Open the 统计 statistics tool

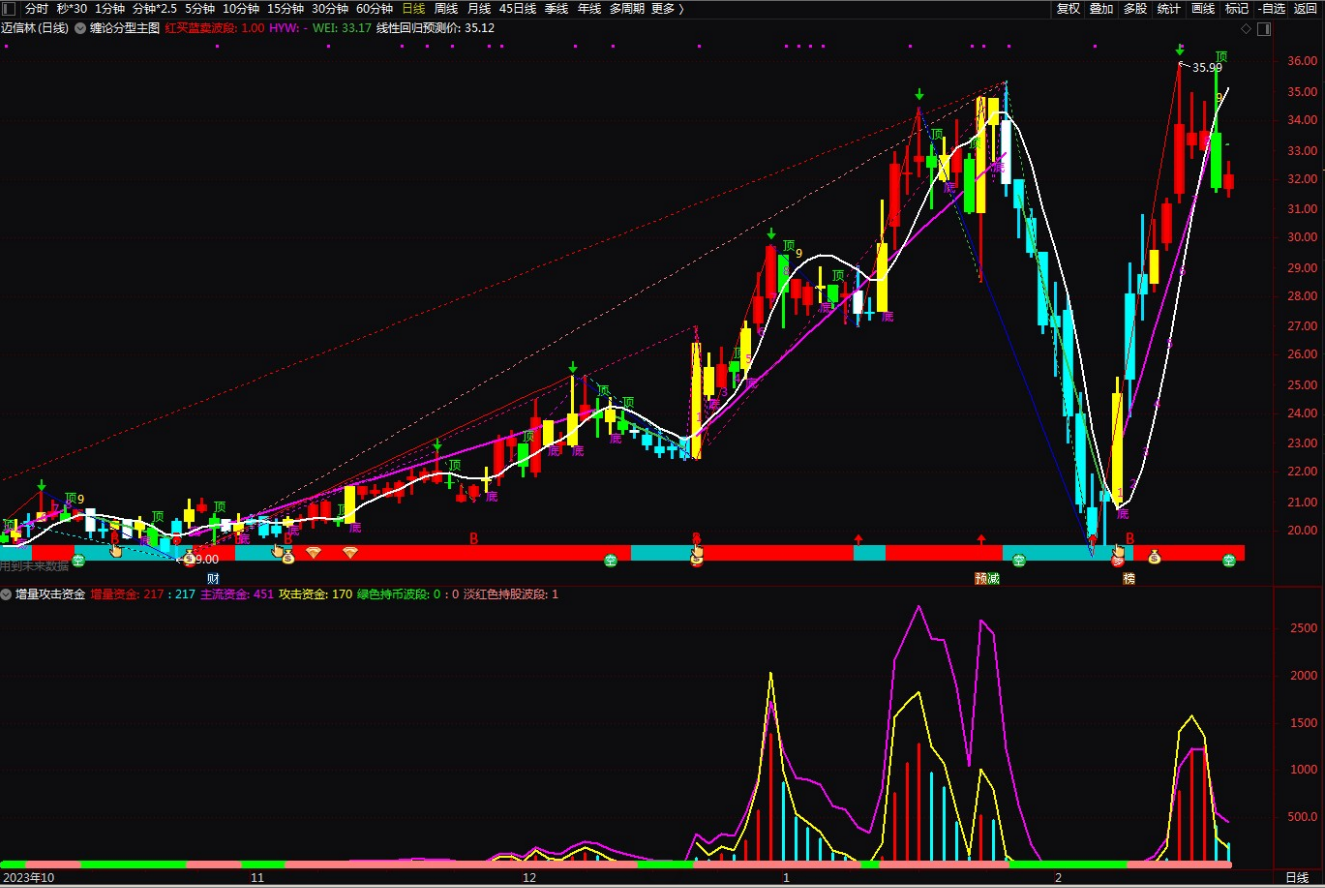point(1169,8)
